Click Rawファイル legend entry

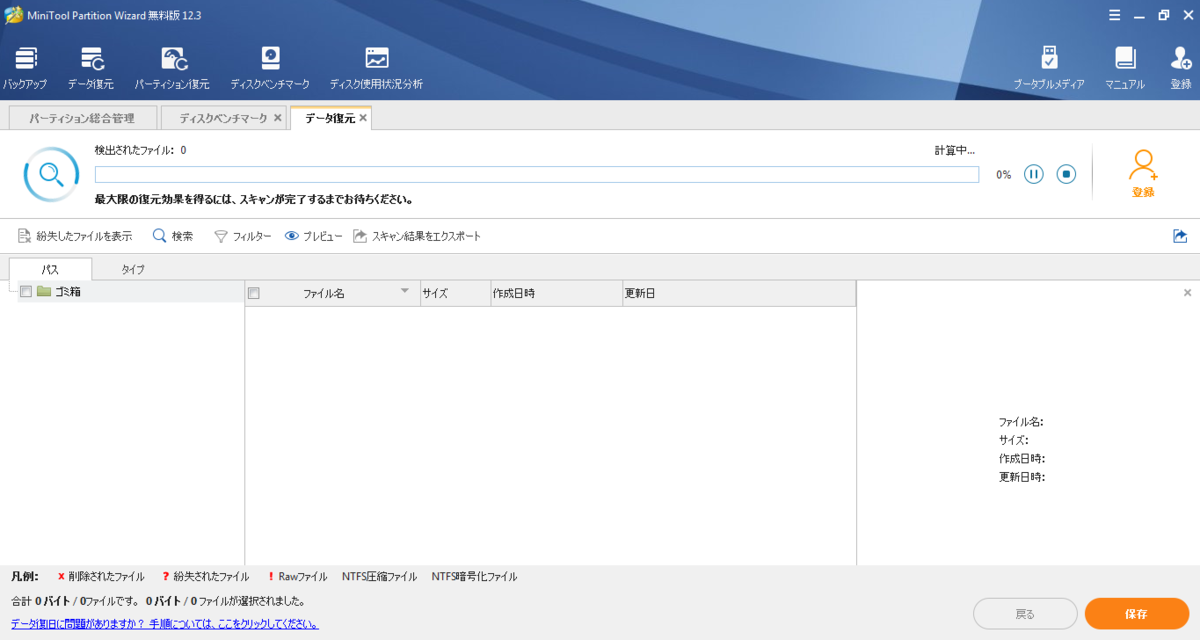pyautogui.click(x=297, y=577)
